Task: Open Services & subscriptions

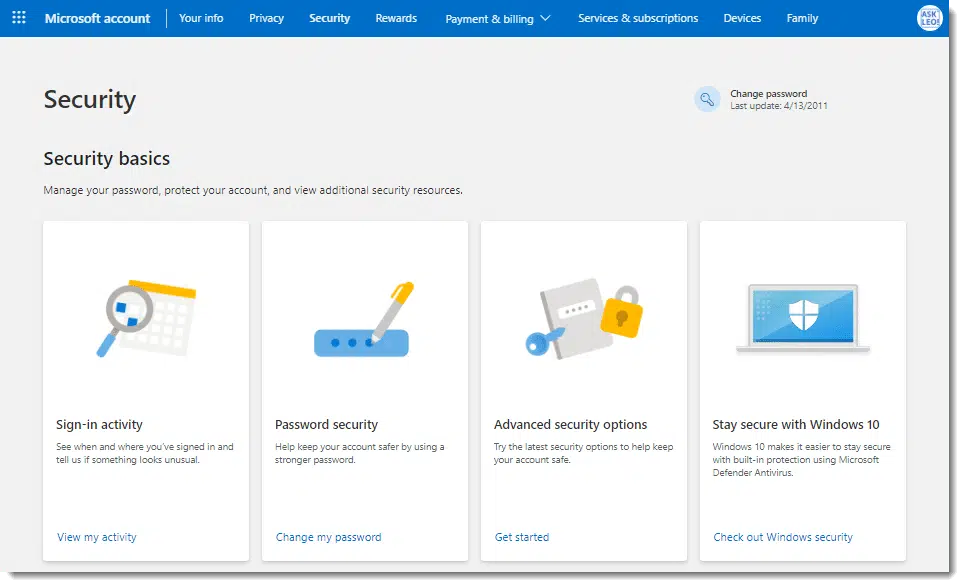Action: coord(638,18)
